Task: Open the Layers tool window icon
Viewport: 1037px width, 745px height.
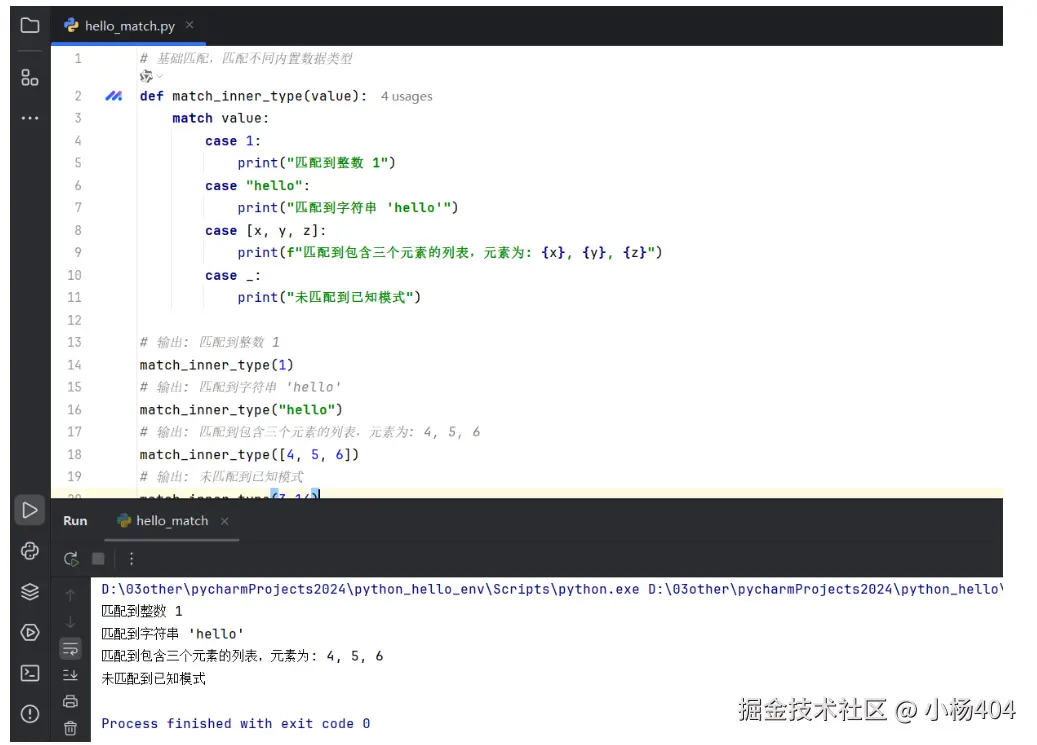Action: pos(30,592)
